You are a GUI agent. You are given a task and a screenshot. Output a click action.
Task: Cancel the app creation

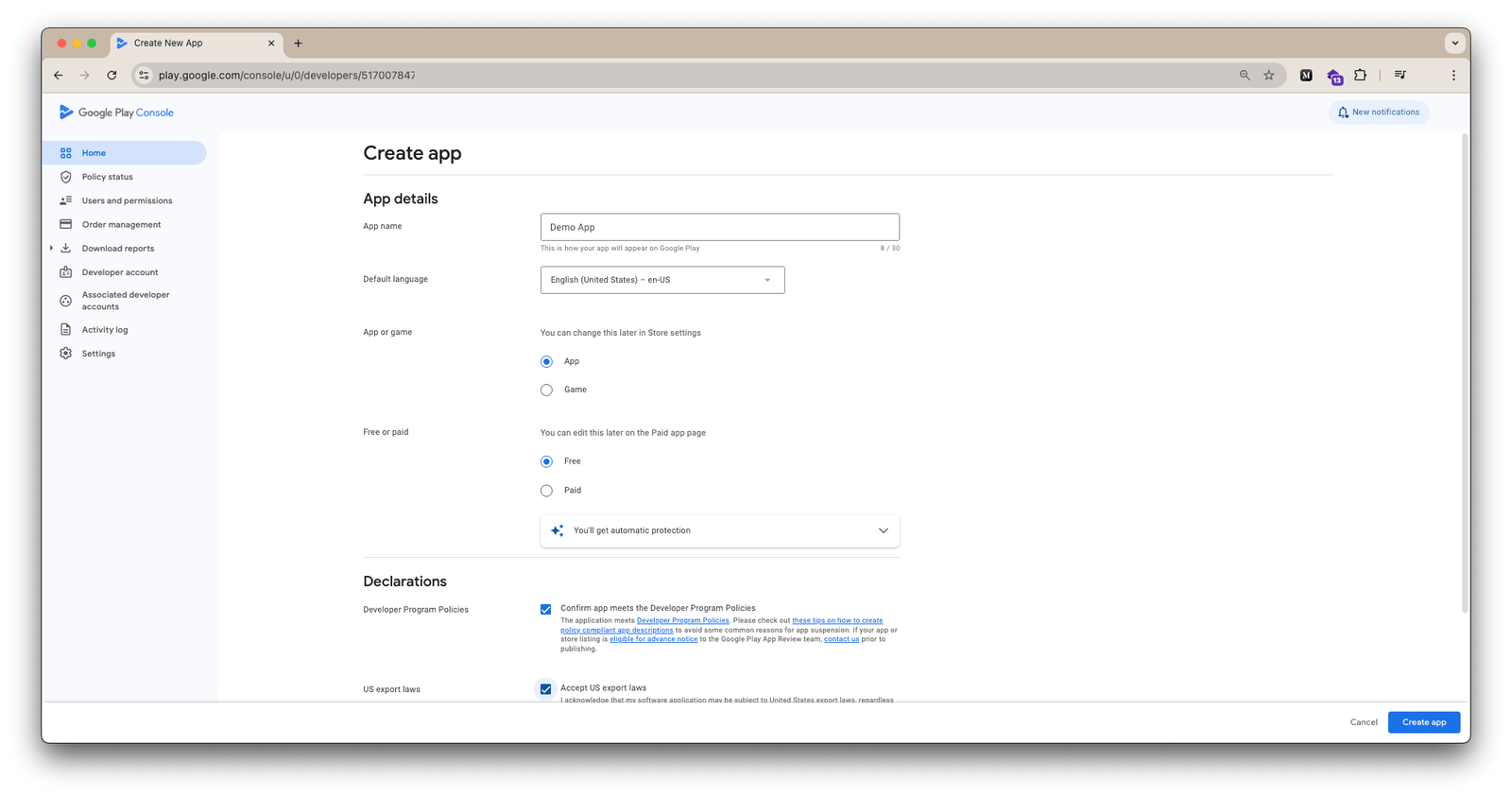(x=1364, y=722)
